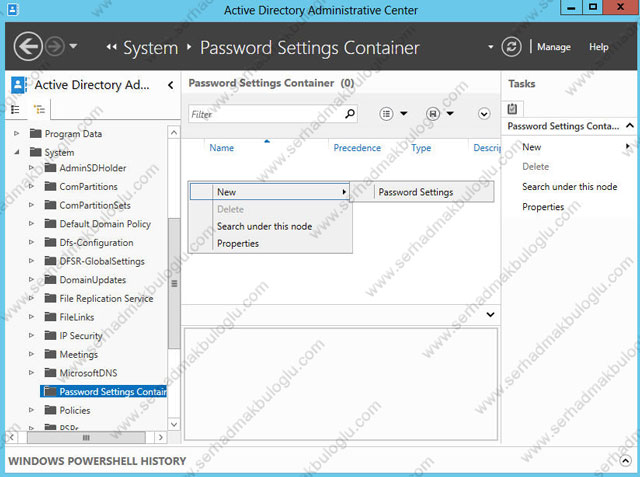640x477 pixels.
Task: Select the Default Domain Policy folder
Action: [98, 224]
